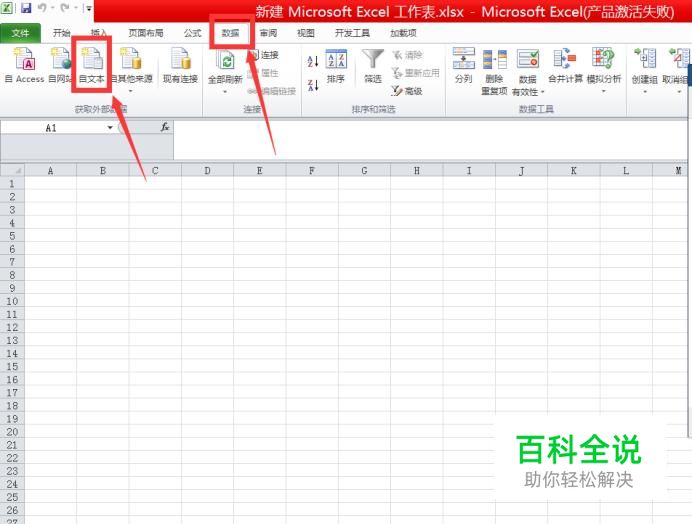Click Redo icon in quick access toolbar
This screenshot has width=692, height=524.
click(x=64, y=8)
